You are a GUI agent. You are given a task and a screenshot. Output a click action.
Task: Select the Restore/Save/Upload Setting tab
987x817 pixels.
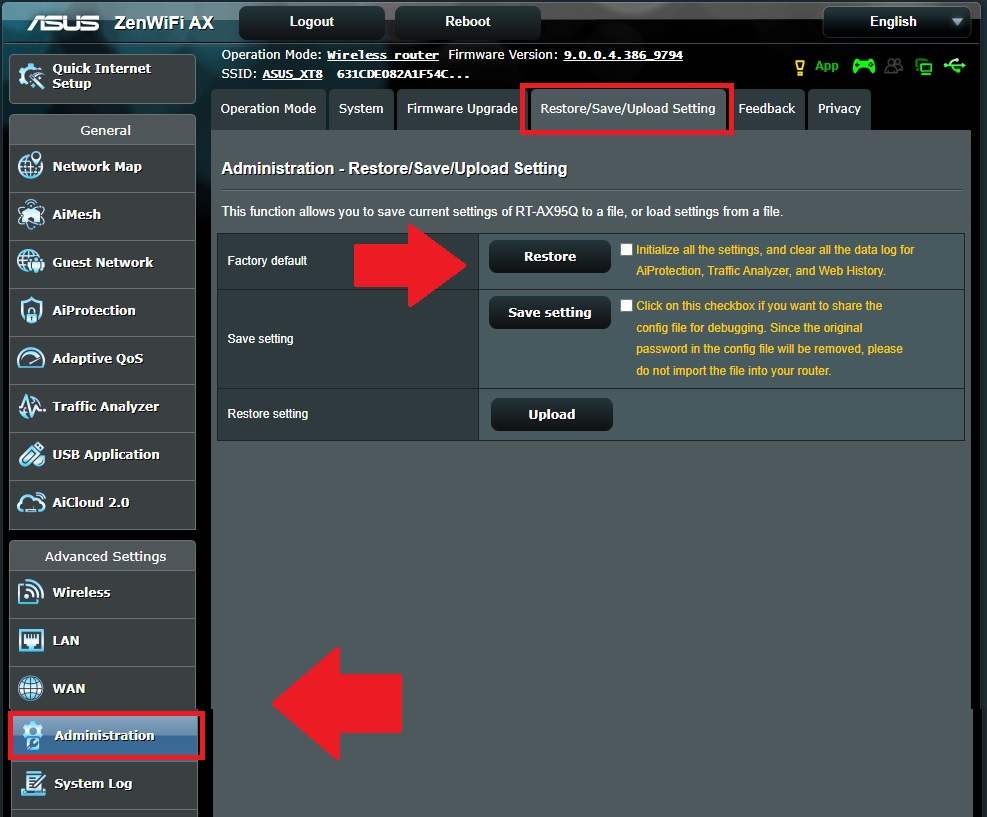click(628, 109)
